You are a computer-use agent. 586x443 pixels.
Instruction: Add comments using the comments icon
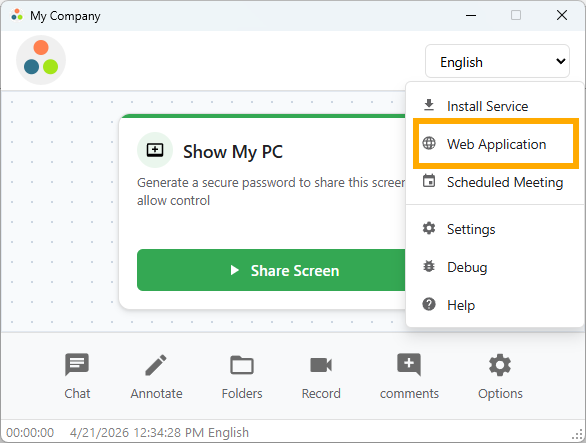tap(409, 365)
